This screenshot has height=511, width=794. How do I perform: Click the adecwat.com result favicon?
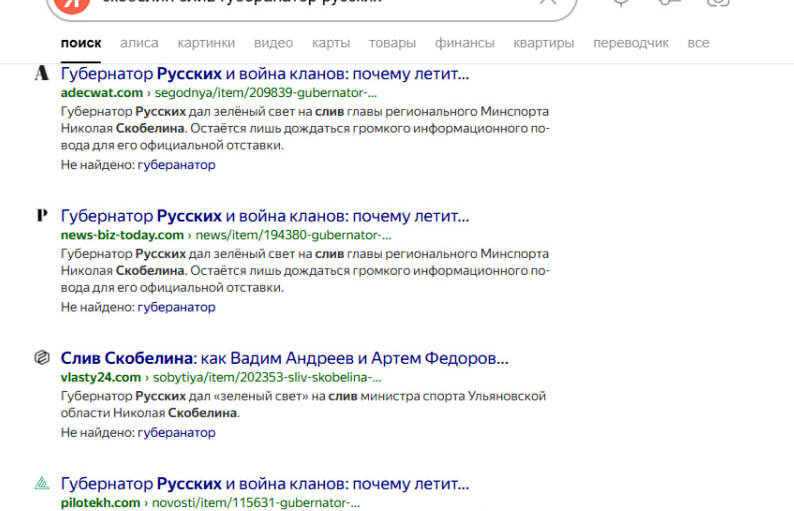point(41,74)
